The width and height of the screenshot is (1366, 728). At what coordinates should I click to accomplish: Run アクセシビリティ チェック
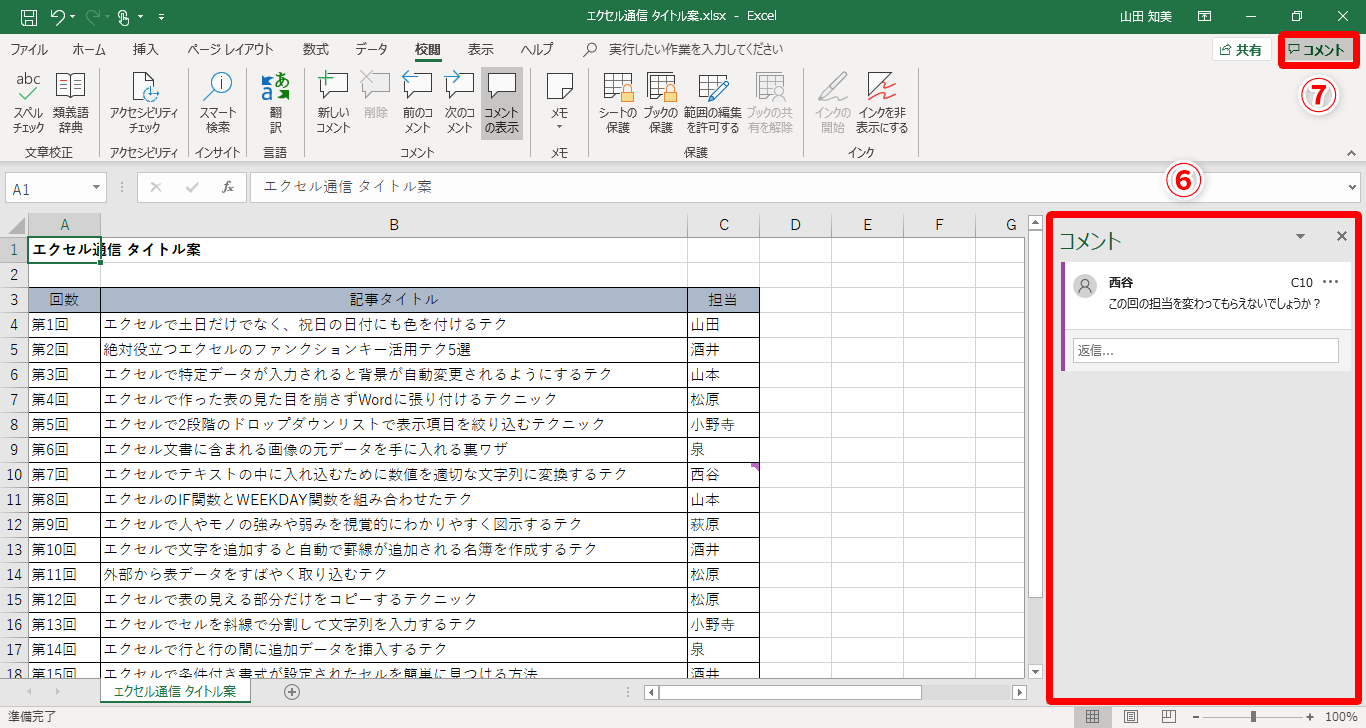pyautogui.click(x=144, y=103)
